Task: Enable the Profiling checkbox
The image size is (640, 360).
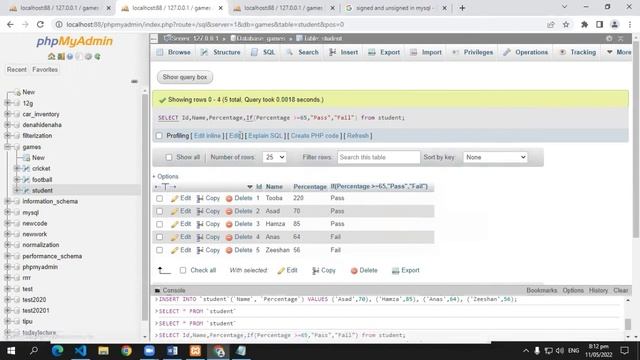Action: 159,136
